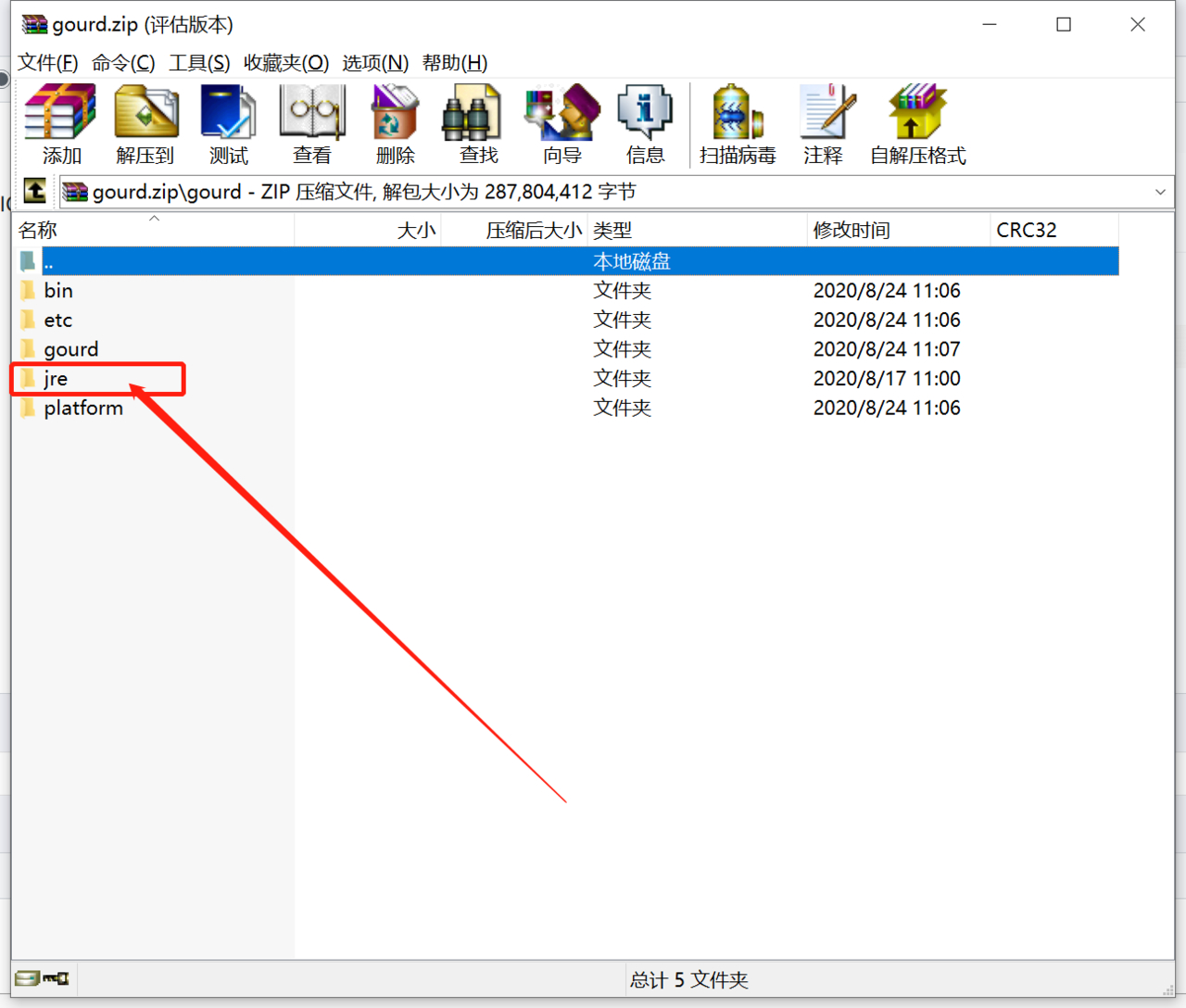The image size is (1186, 1008).
Task: Sort by CRC32 column header
Action: click(1054, 230)
